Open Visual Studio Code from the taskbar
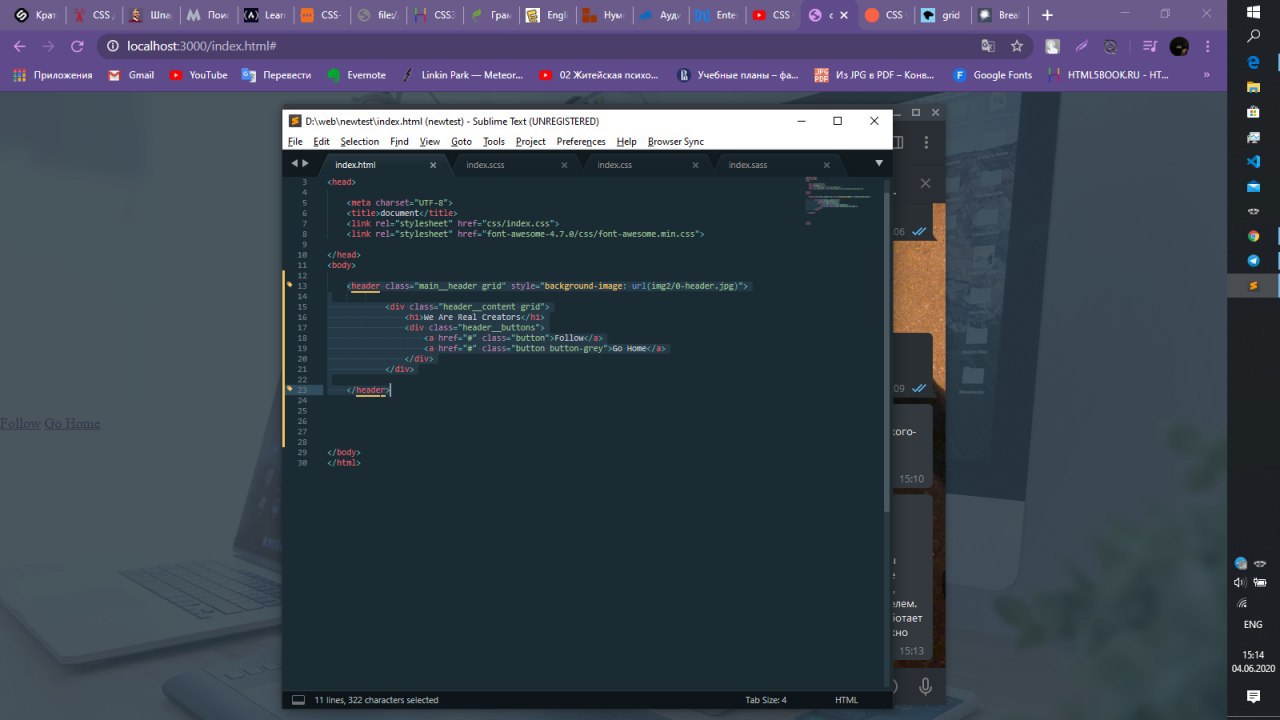Image resolution: width=1280 pixels, height=720 pixels. (1253, 161)
